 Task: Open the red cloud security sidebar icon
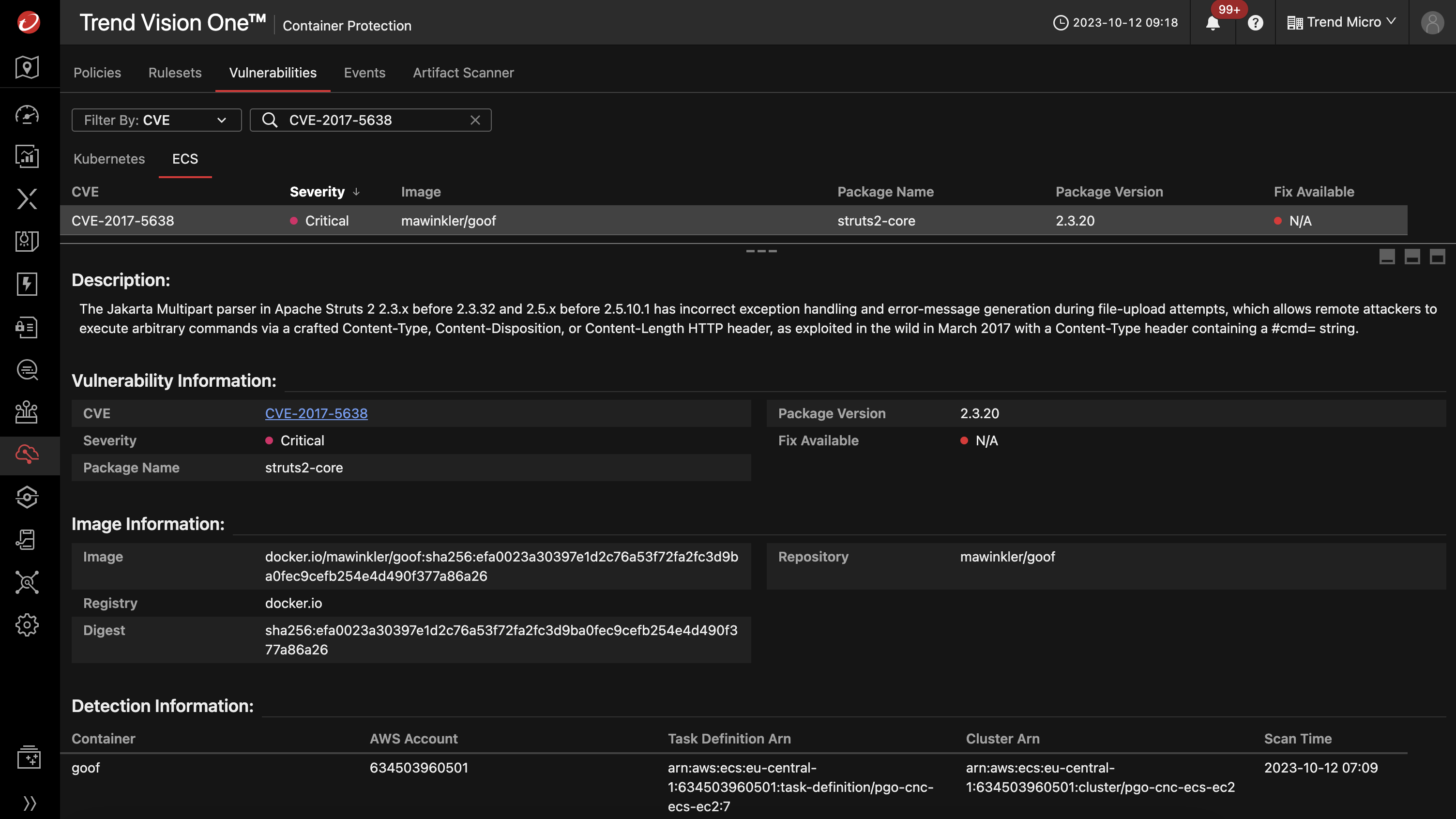(27, 455)
